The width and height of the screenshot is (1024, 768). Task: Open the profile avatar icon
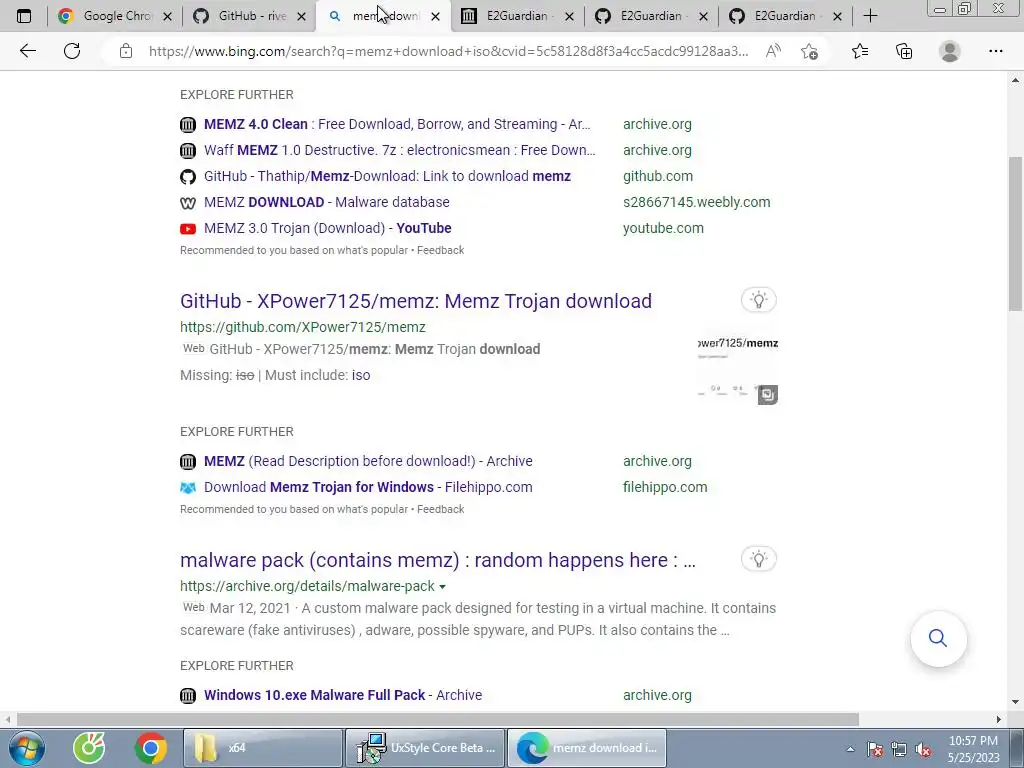[x=950, y=51]
